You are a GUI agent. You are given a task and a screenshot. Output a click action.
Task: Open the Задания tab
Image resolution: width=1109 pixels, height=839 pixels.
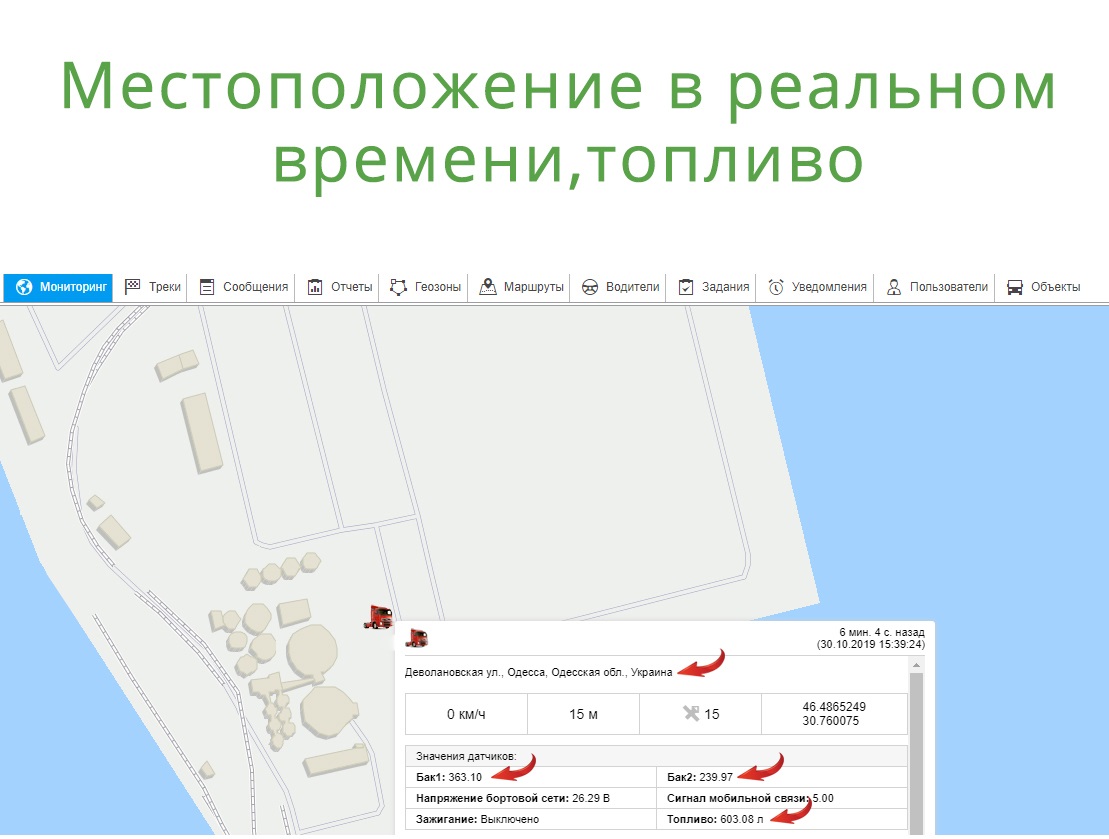click(714, 287)
